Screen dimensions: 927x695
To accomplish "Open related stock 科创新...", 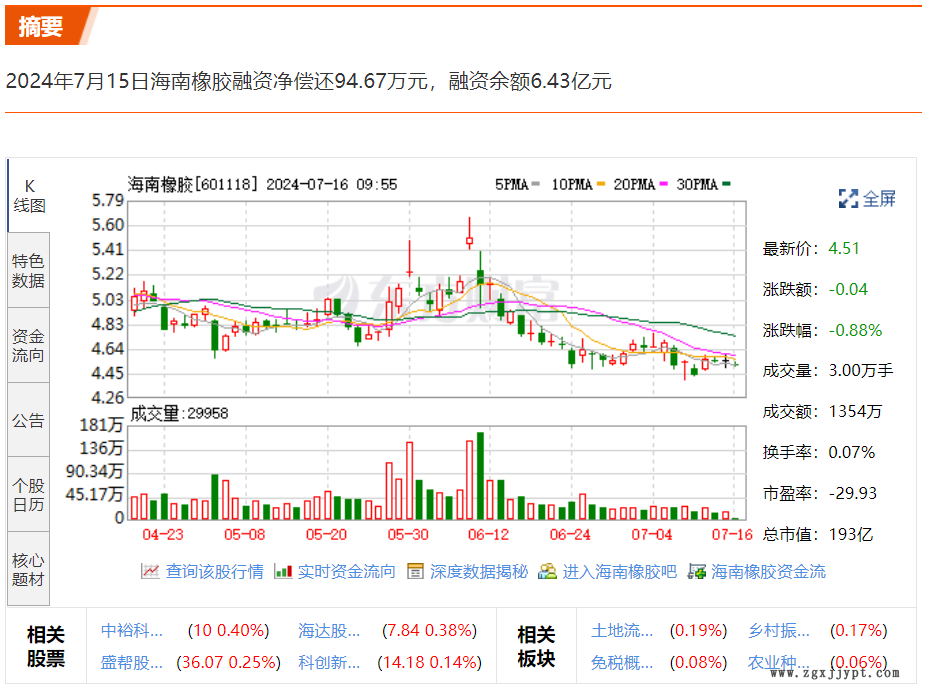I will [x=329, y=662].
